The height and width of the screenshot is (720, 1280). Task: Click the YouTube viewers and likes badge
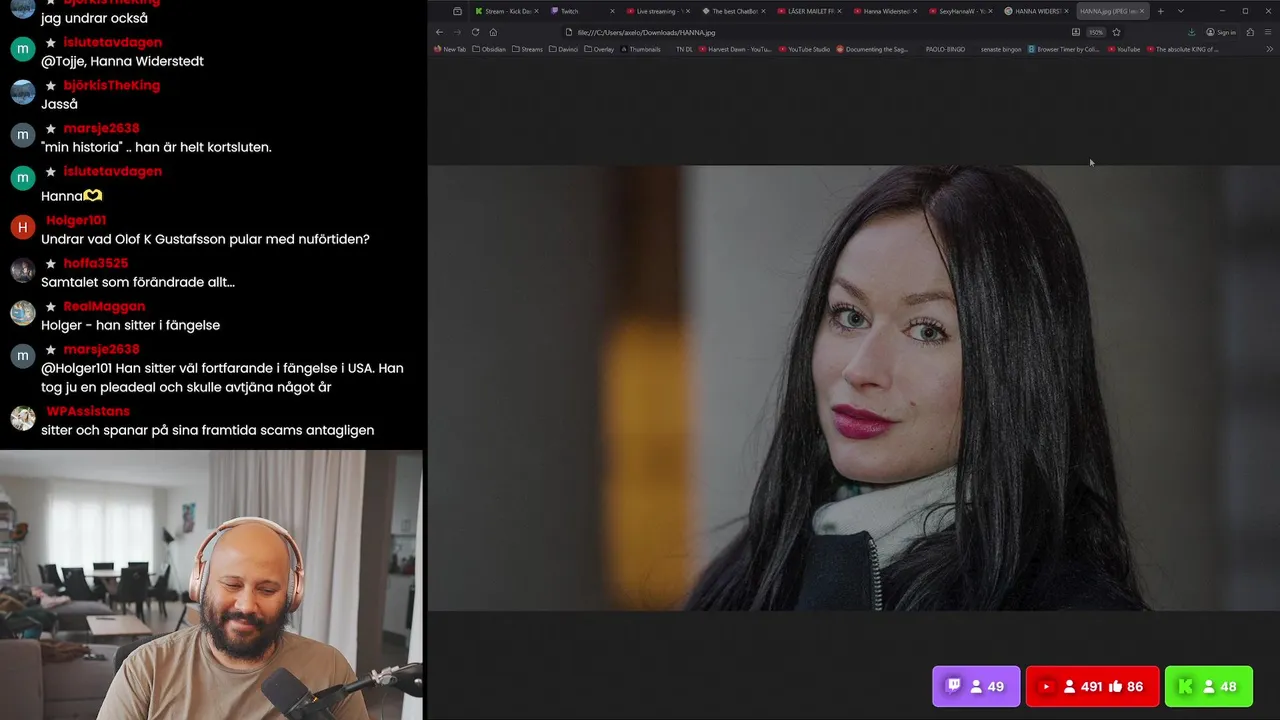pos(1092,686)
